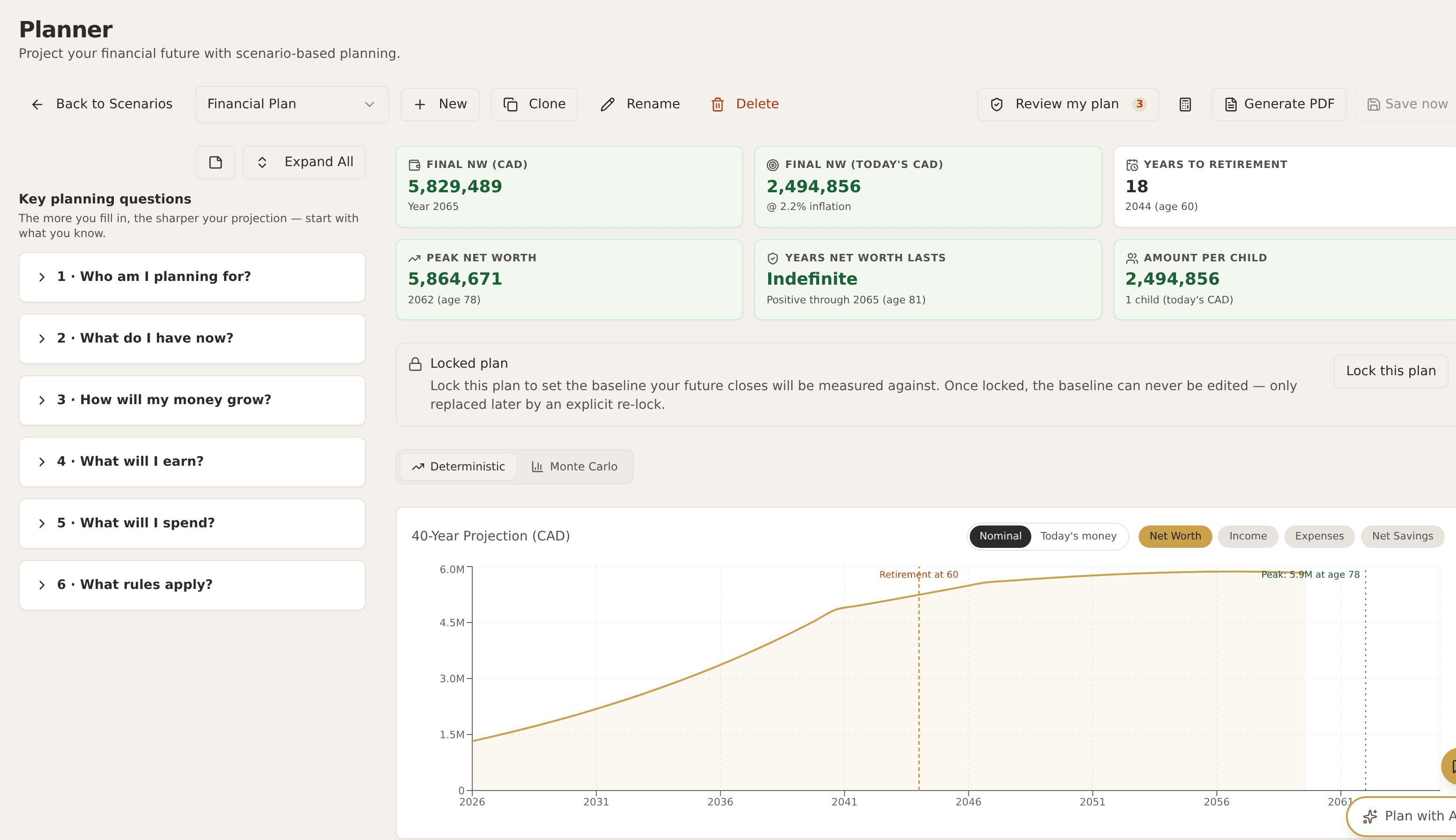Expand section 3 How will my money grow

[x=192, y=400]
